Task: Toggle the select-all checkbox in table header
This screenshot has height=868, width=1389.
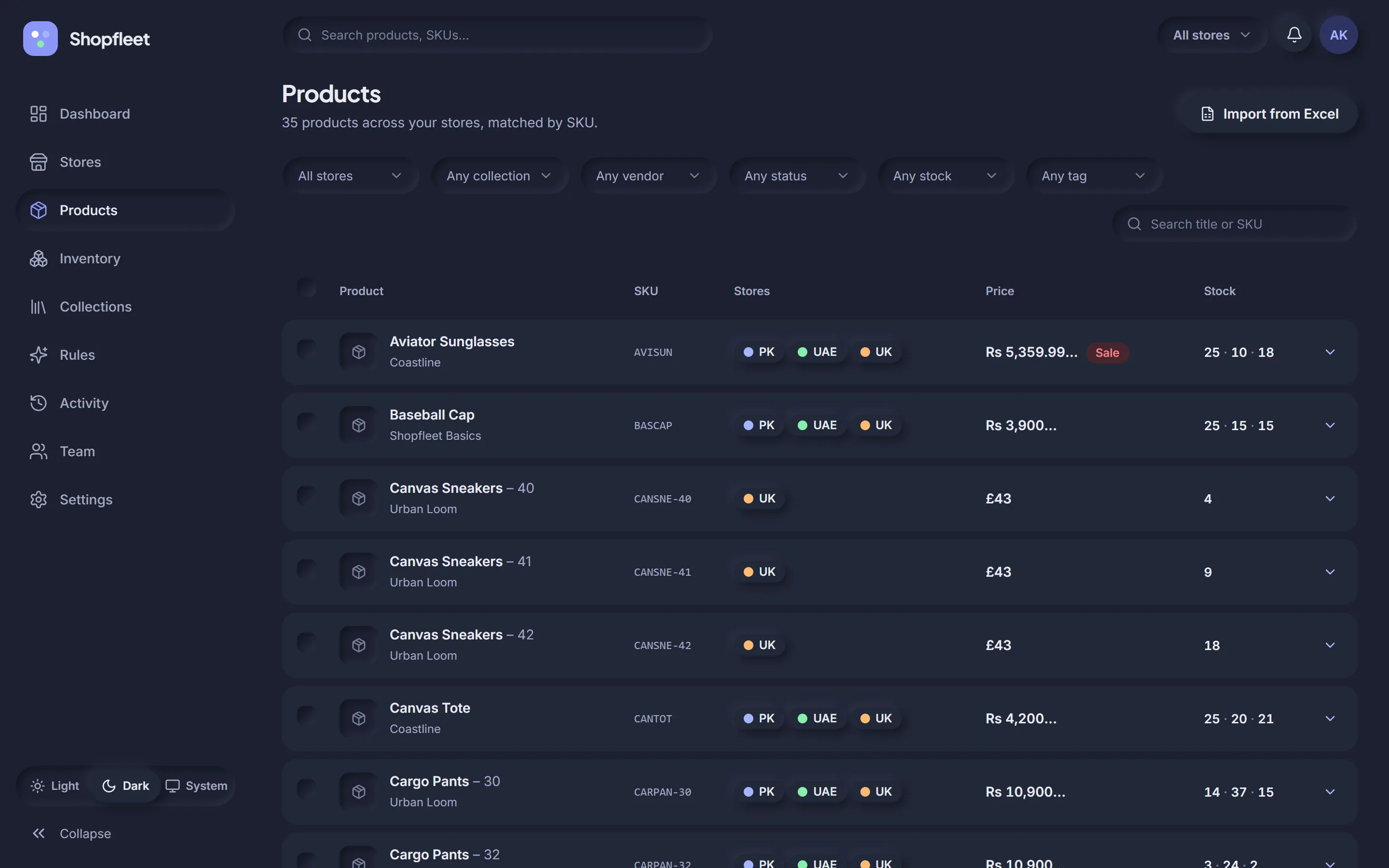Action: pos(307,287)
